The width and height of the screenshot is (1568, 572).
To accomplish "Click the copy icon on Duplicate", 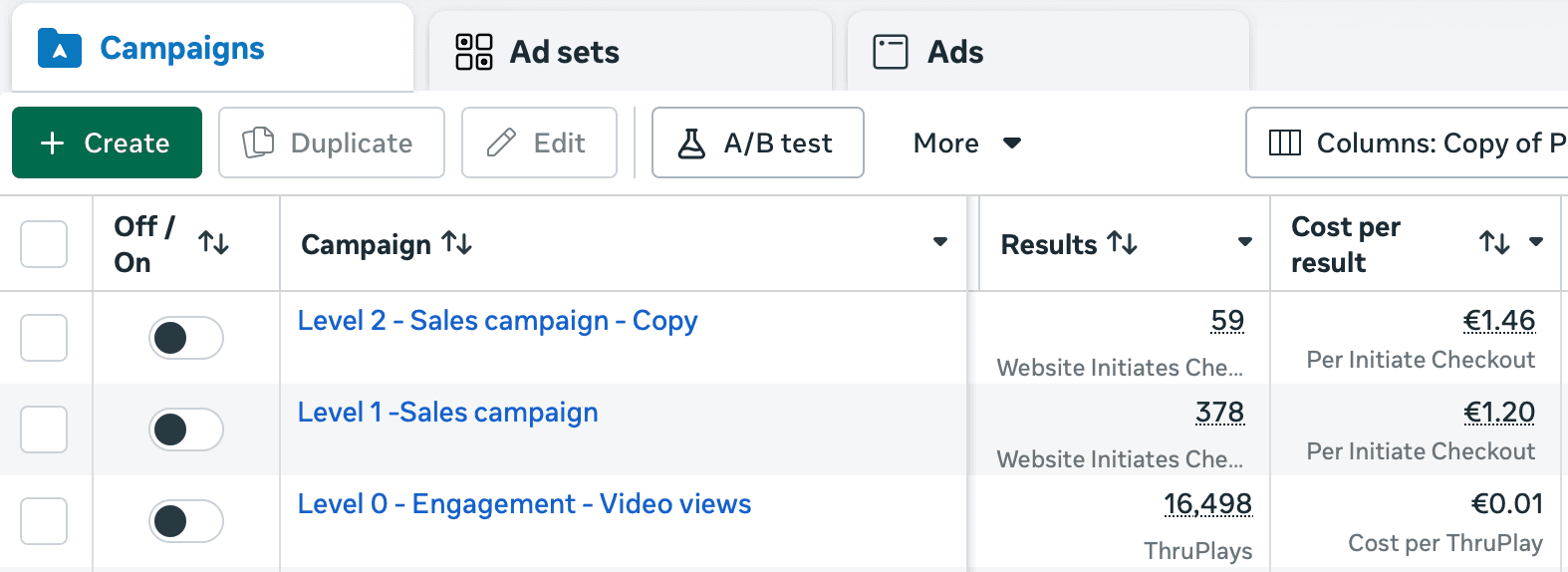I will (x=259, y=143).
